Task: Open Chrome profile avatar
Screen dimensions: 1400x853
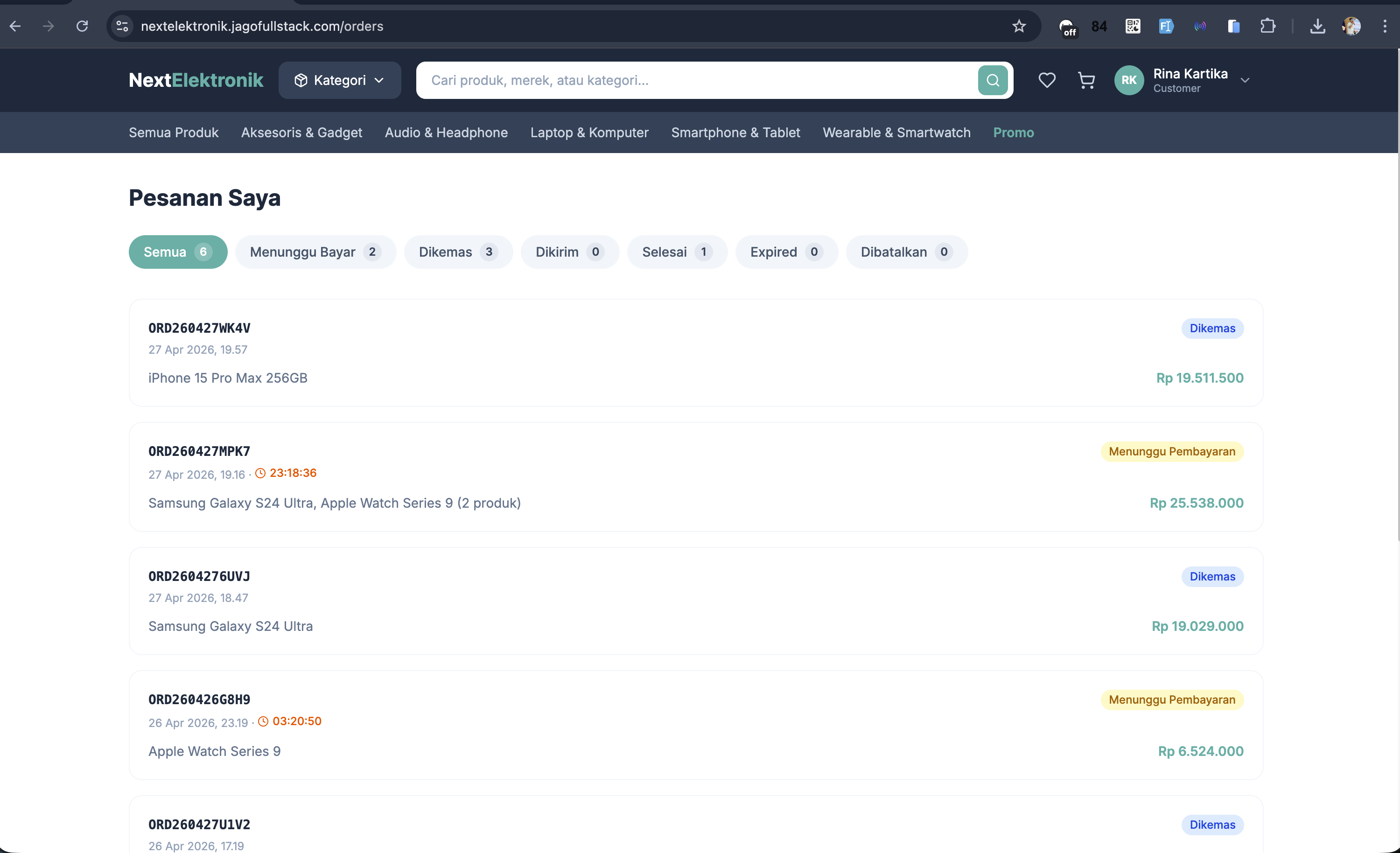Action: pos(1352,26)
